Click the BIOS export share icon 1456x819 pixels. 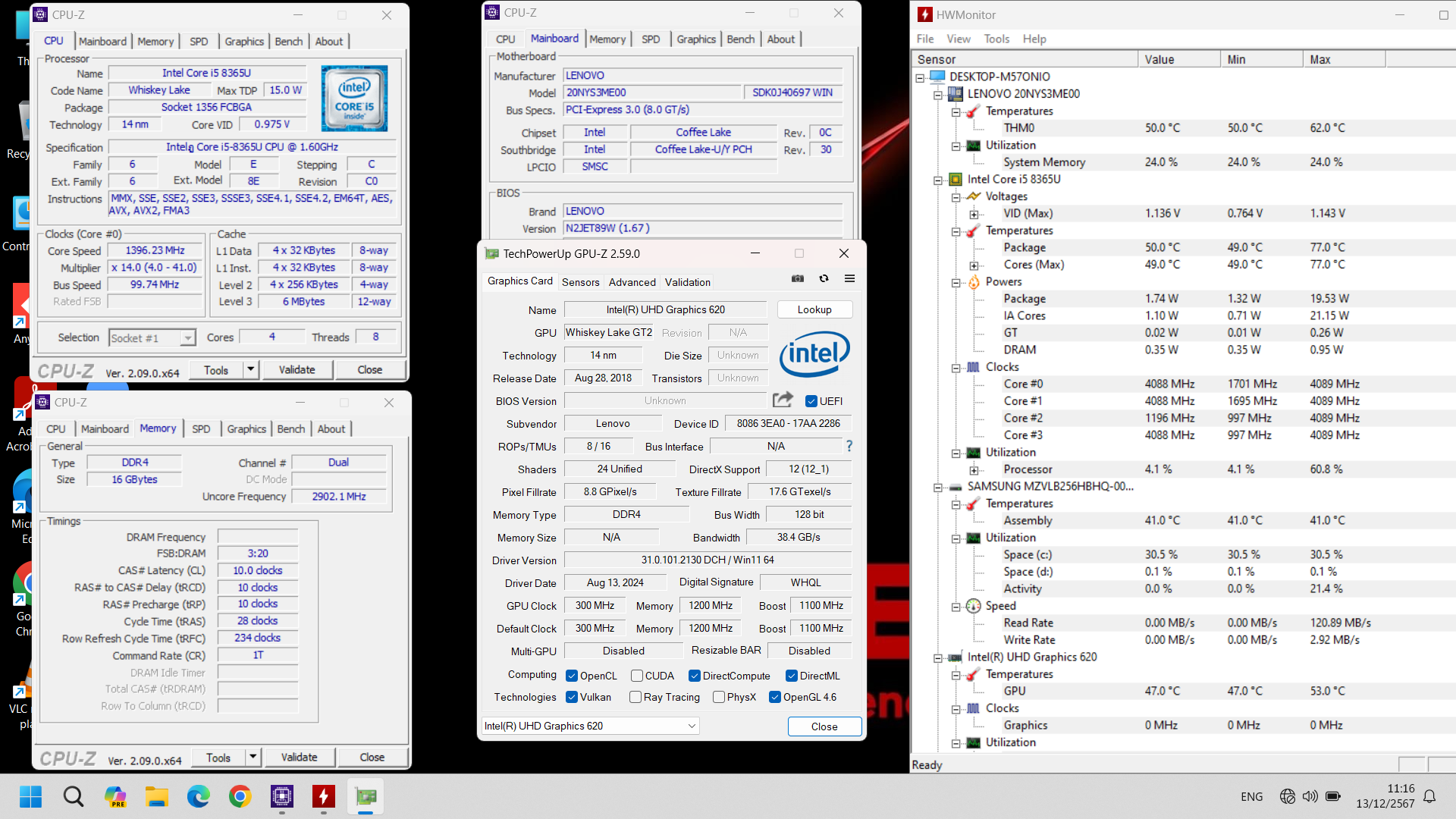(x=783, y=400)
